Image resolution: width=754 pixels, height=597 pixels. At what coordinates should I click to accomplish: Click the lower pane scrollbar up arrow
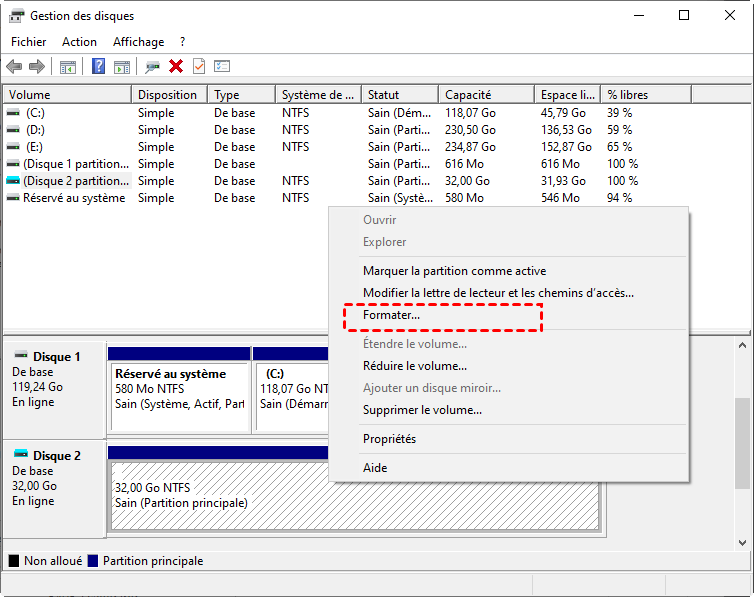coord(742,345)
